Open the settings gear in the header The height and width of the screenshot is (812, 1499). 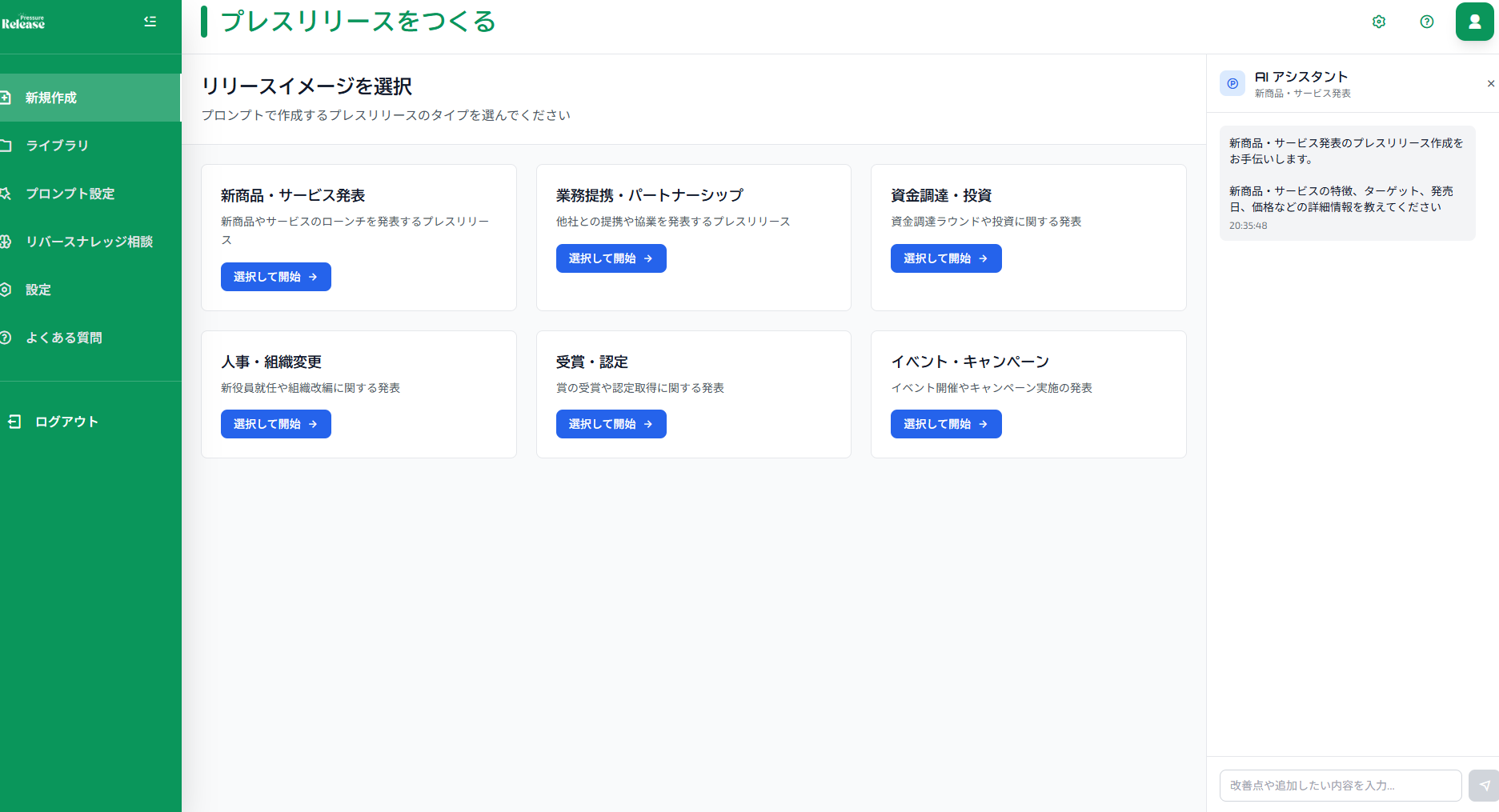click(x=1379, y=22)
